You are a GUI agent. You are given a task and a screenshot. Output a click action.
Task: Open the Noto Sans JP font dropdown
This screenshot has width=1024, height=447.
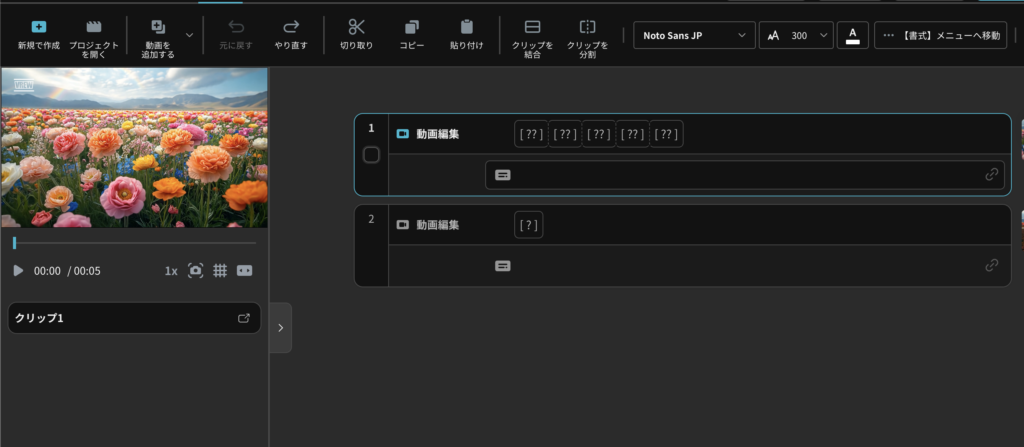694,35
